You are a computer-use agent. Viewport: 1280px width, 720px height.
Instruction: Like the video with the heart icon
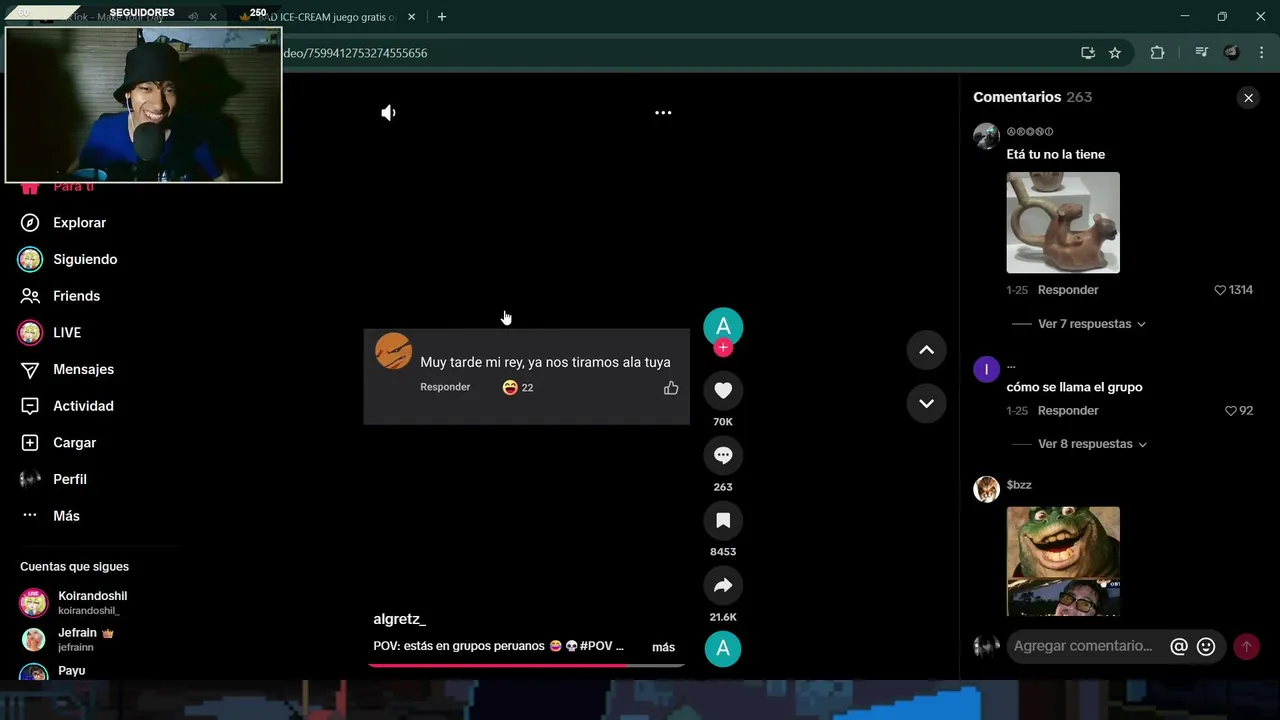[x=723, y=390]
